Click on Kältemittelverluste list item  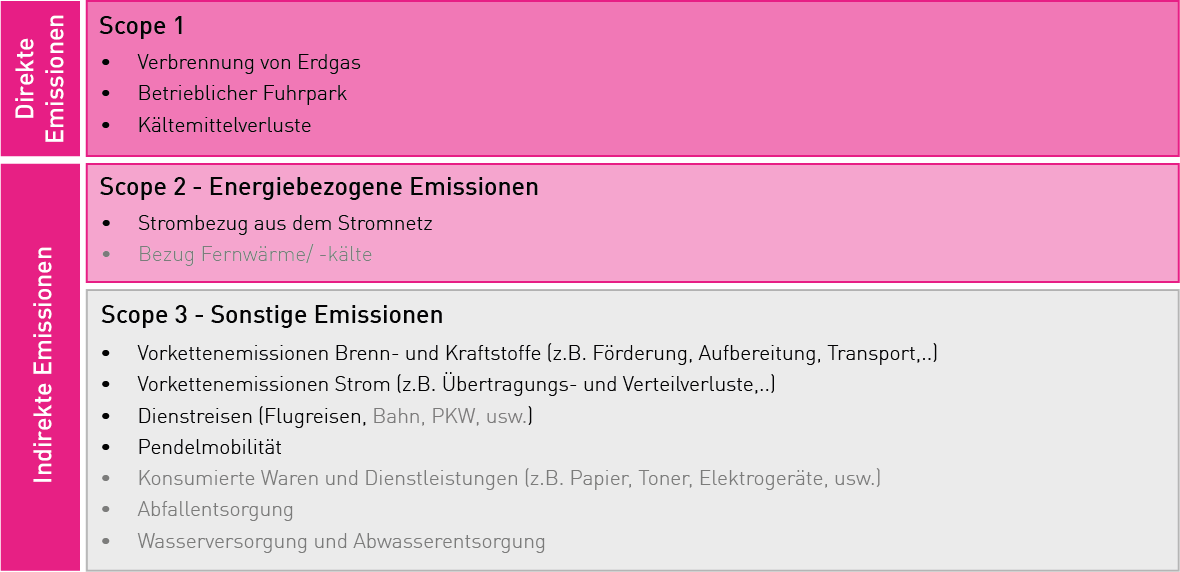tap(224, 126)
